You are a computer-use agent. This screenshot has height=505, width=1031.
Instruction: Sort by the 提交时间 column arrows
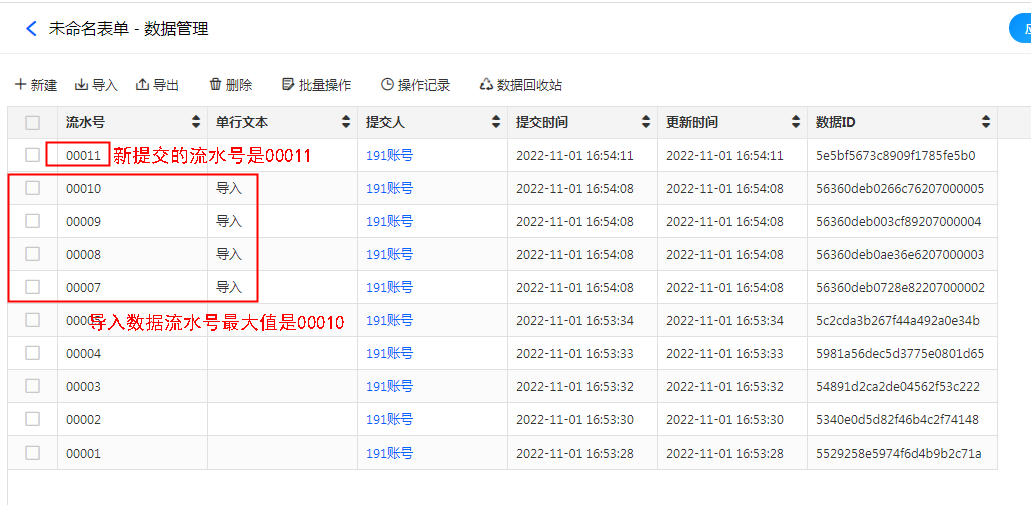click(646, 122)
